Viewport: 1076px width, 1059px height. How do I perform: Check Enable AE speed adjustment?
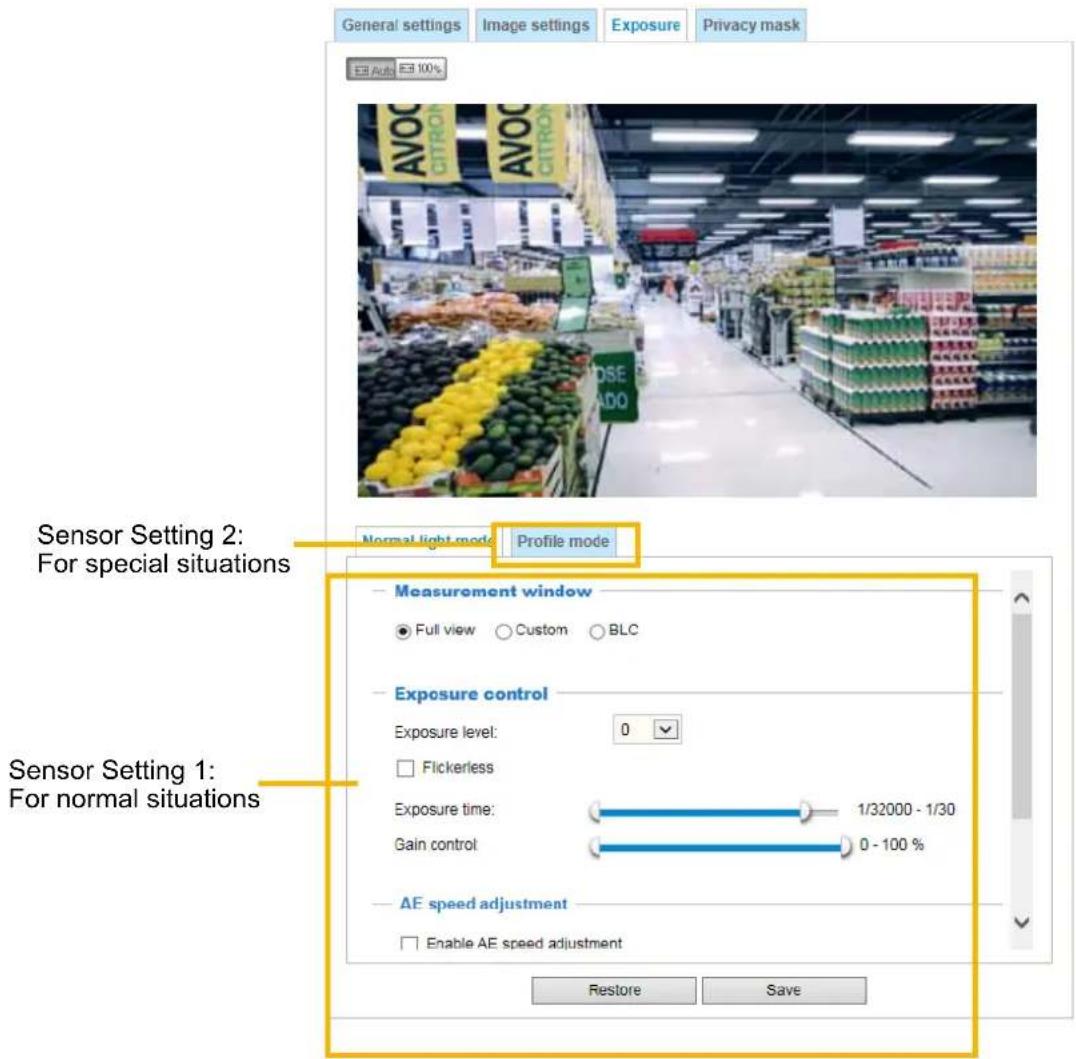point(409,943)
